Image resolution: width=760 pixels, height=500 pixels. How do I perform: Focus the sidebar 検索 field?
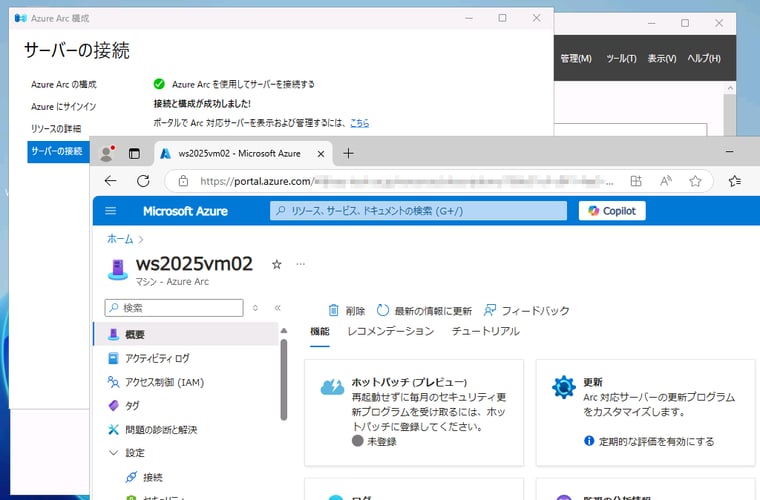174,308
